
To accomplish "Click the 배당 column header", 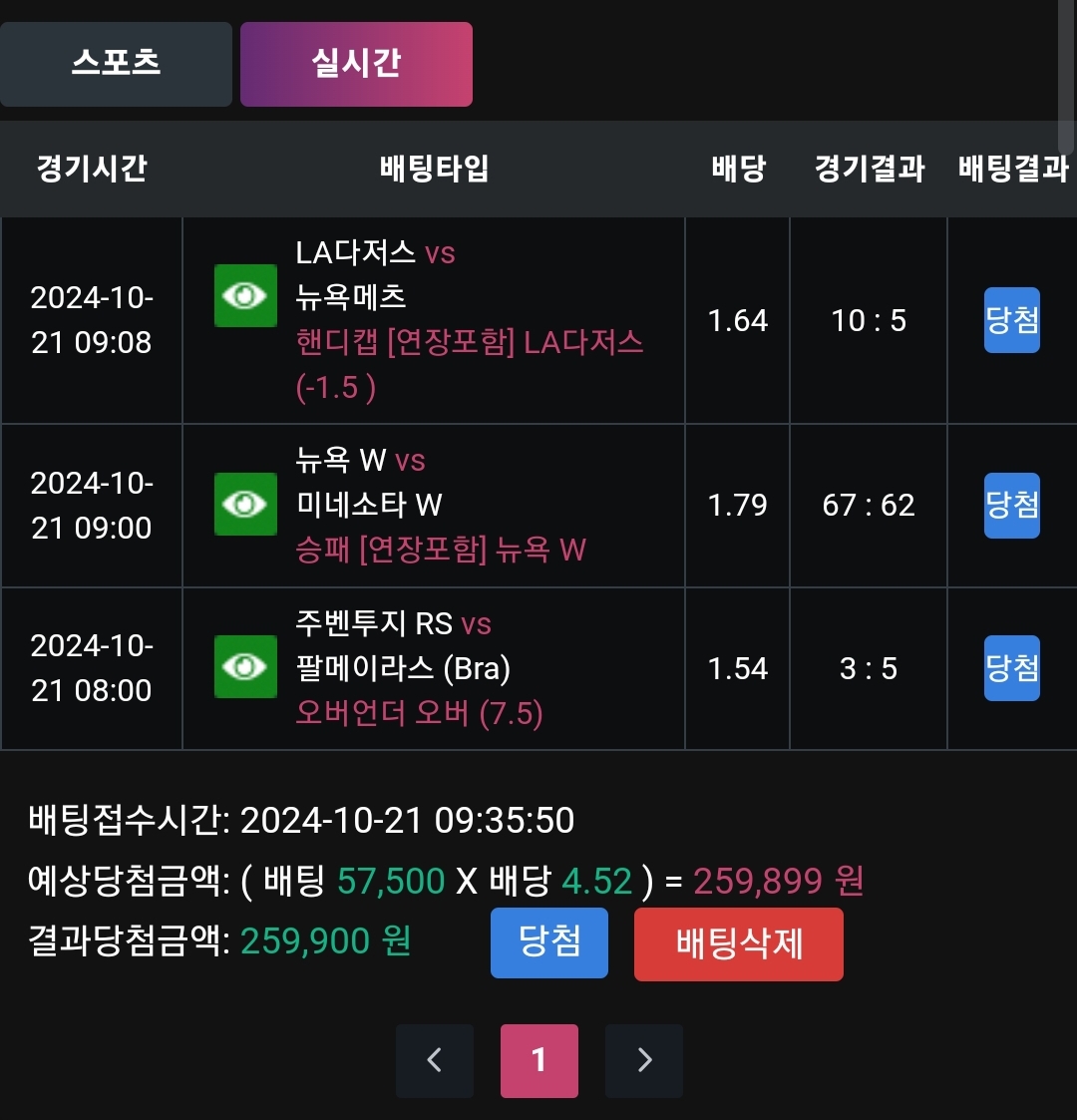I will (x=738, y=169).
